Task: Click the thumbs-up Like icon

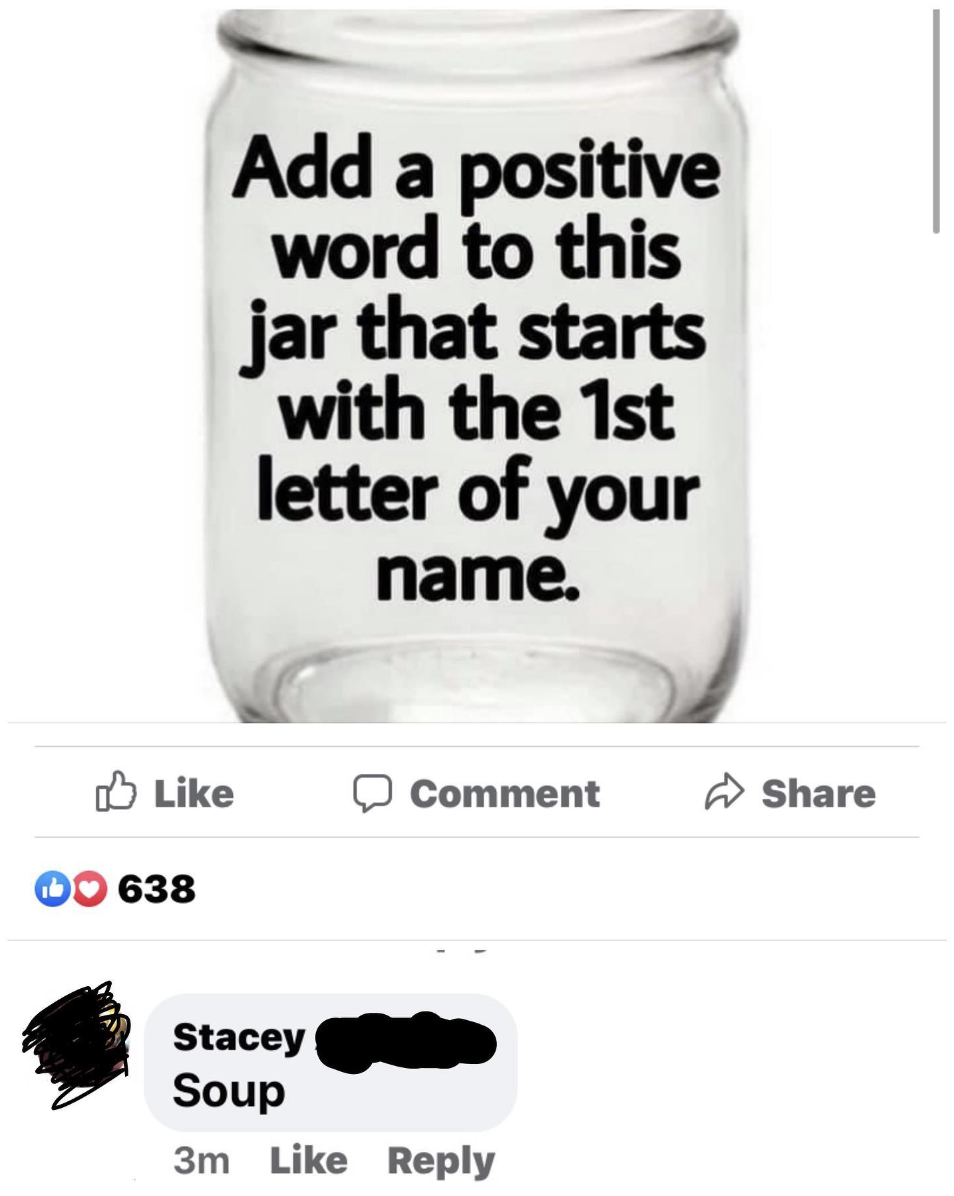Action: pyautogui.click(x=116, y=792)
